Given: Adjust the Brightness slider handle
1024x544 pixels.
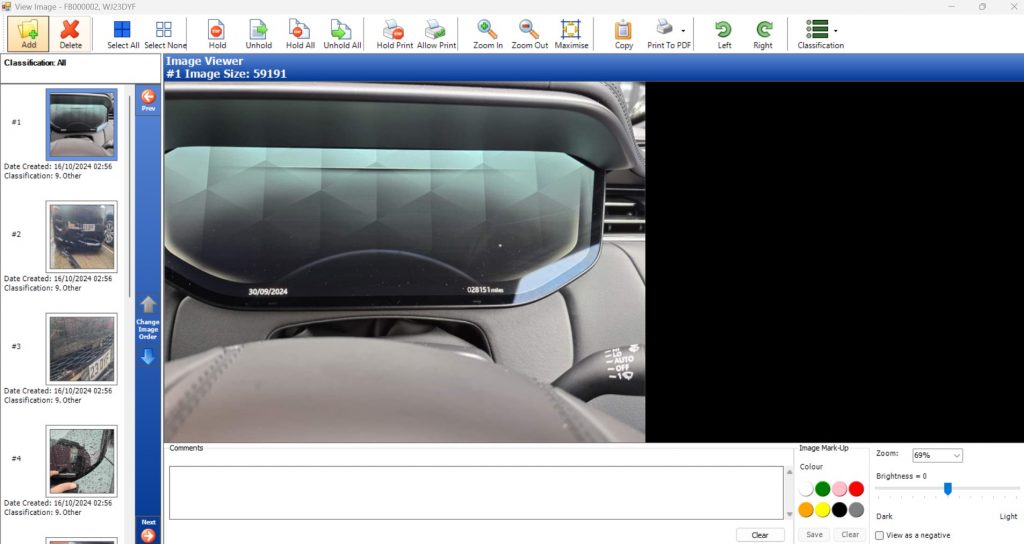Looking at the screenshot, I should (x=948, y=488).
